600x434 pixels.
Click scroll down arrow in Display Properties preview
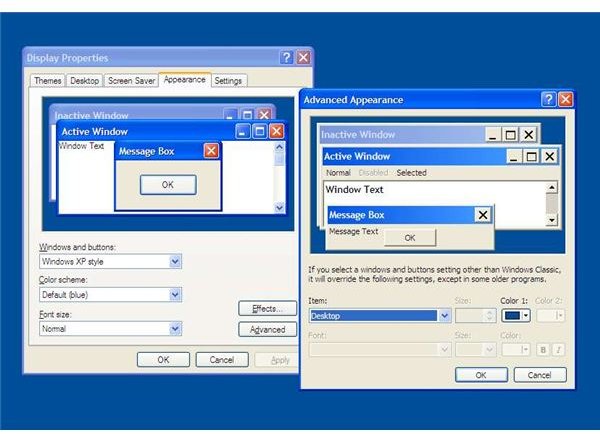click(x=279, y=207)
